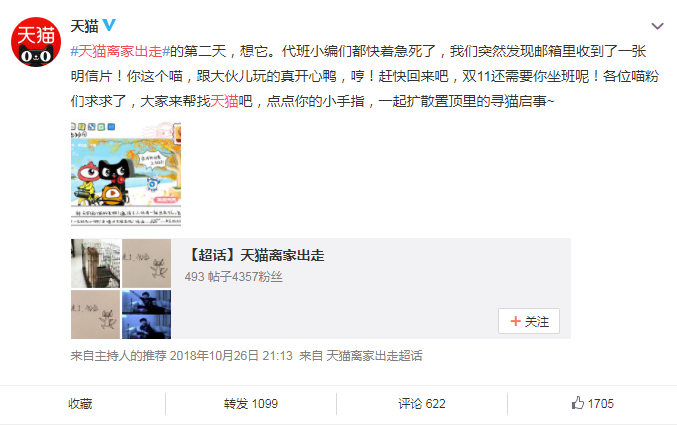Viewport: 677px width, 425px height.
Task: View the bottom-left cat sketch cover thumbnail
Action: pyautogui.click(x=95, y=314)
